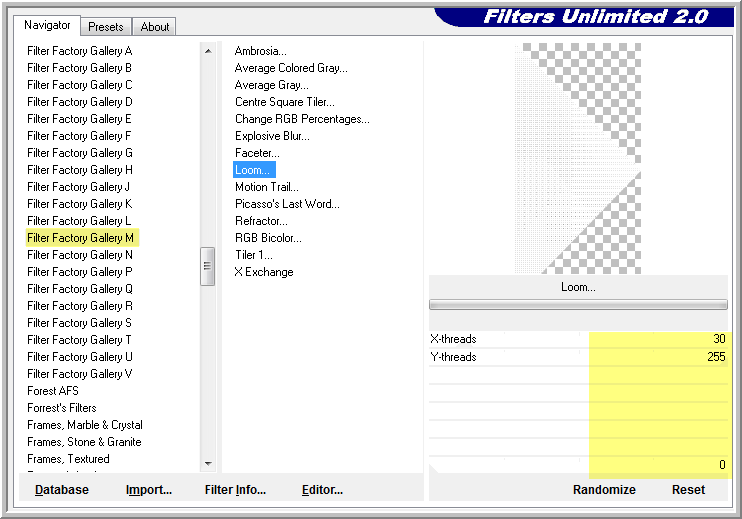This screenshot has height=519, width=742.
Task: Select the Forrest's Filters category
Action: tap(62, 408)
